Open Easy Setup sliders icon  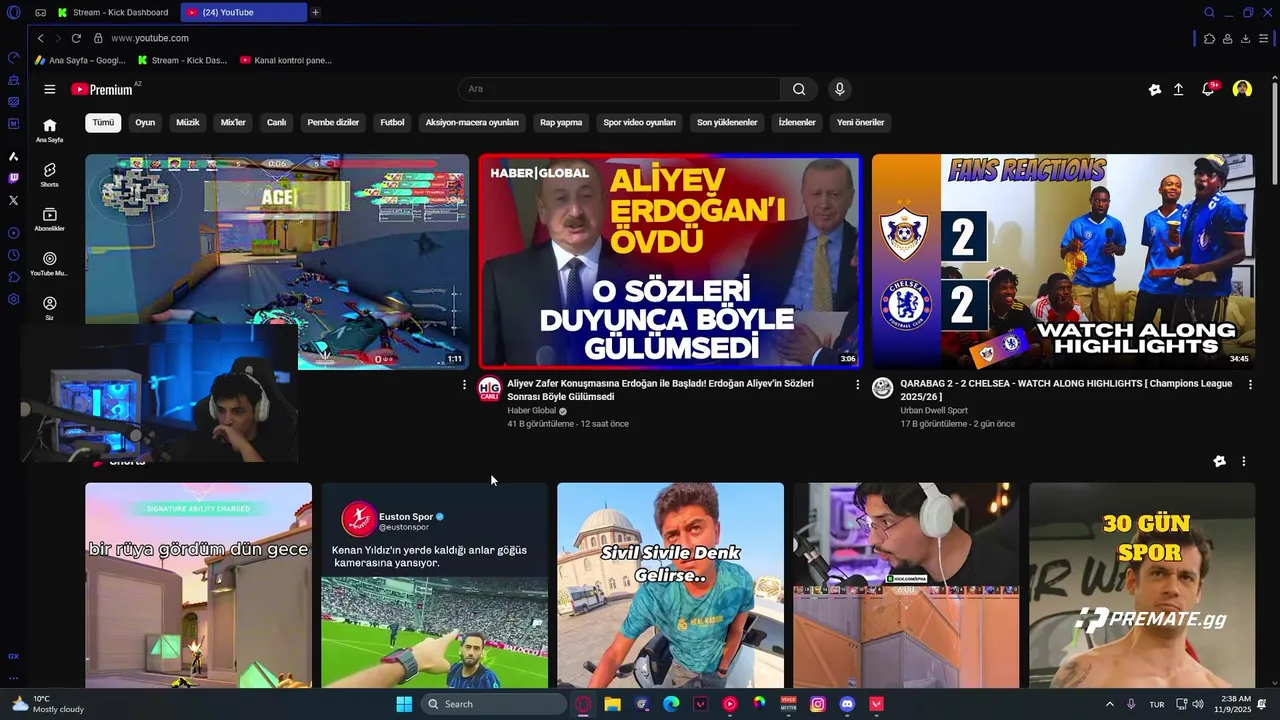click(x=1265, y=38)
